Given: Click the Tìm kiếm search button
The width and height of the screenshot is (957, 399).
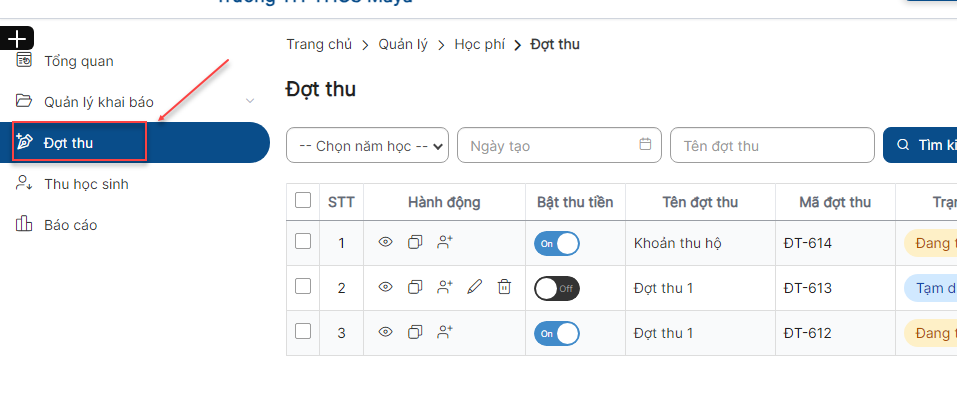Looking at the screenshot, I should (920, 145).
